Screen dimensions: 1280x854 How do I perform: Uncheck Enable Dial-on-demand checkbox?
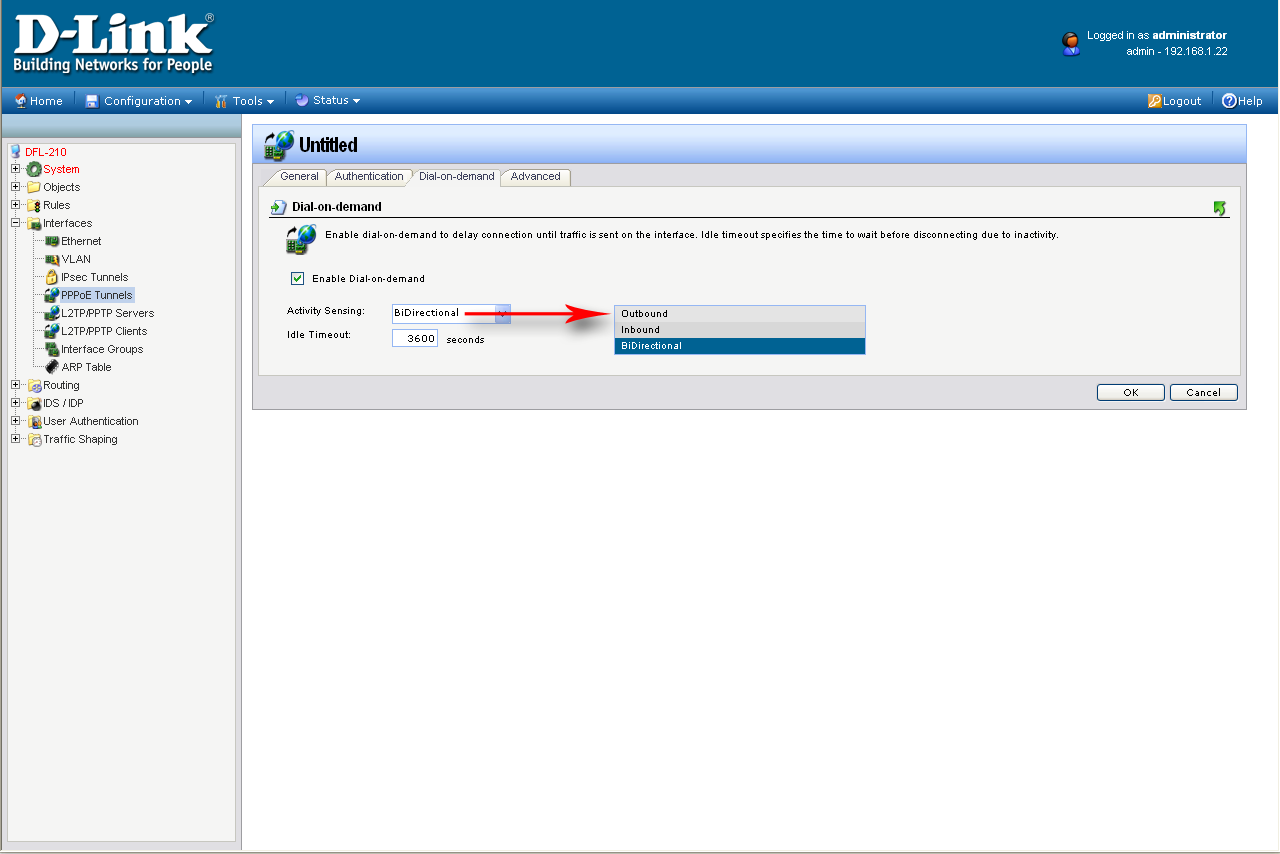(x=297, y=278)
